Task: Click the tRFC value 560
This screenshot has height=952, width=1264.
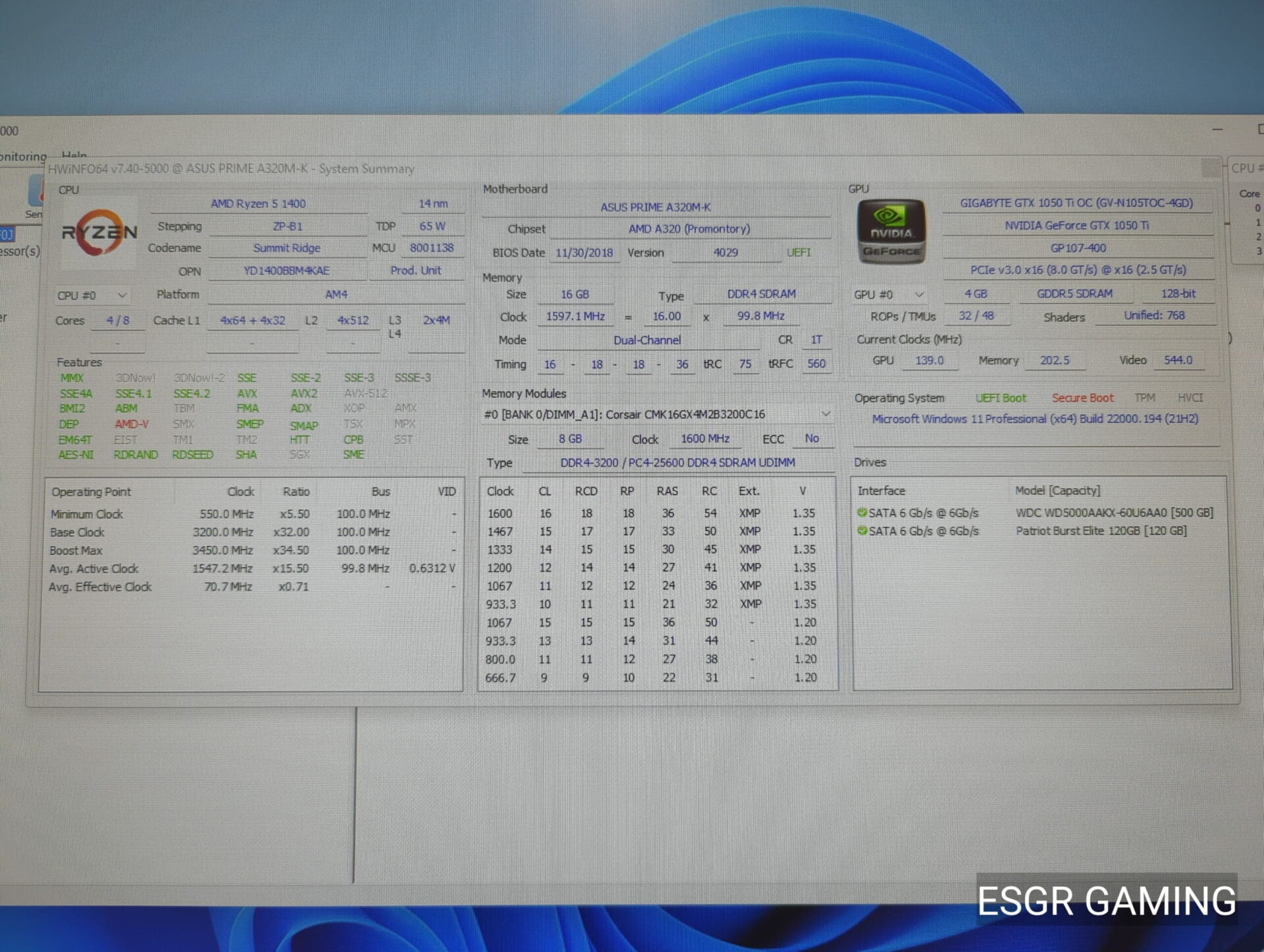Action: (816, 364)
